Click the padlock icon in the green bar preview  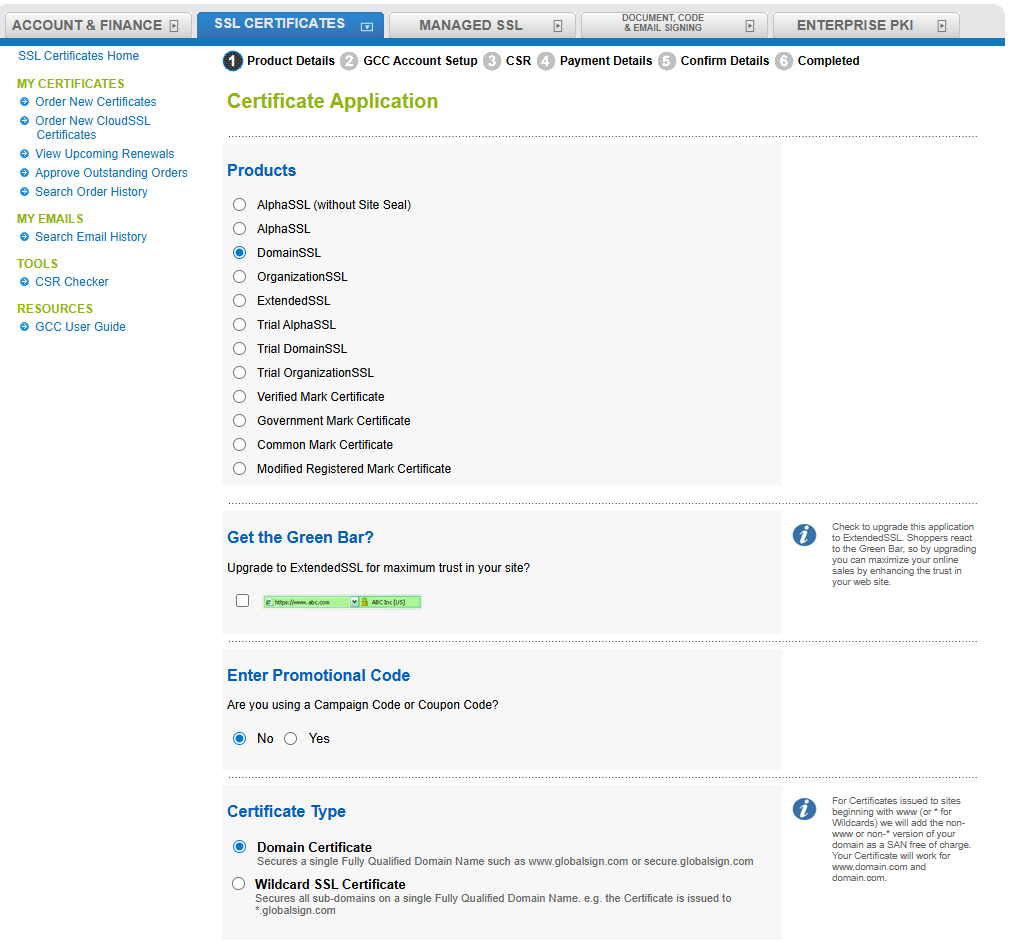tap(364, 601)
